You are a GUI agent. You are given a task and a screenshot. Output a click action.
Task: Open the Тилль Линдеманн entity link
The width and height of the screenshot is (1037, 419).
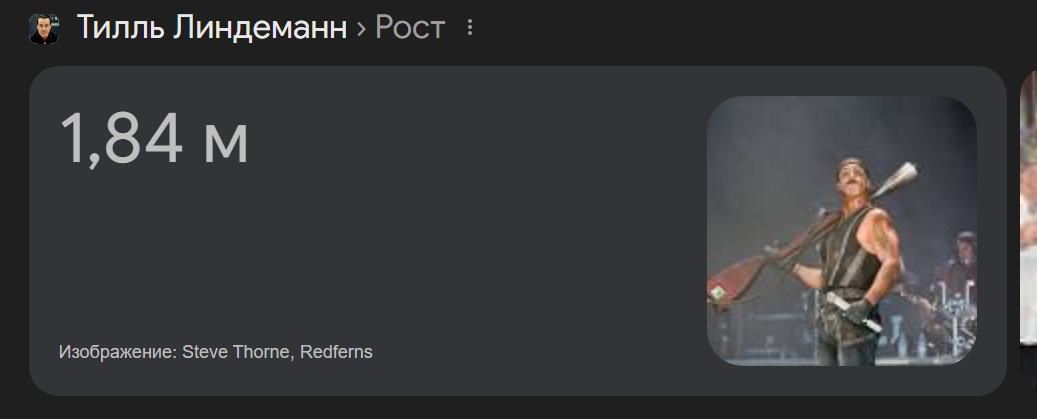click(212, 28)
